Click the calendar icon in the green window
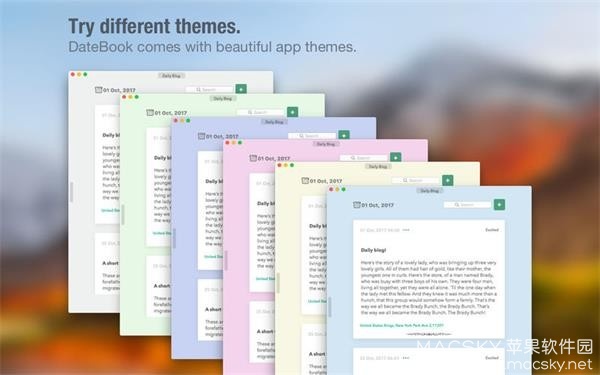The height and width of the screenshot is (375, 600). pos(150,112)
